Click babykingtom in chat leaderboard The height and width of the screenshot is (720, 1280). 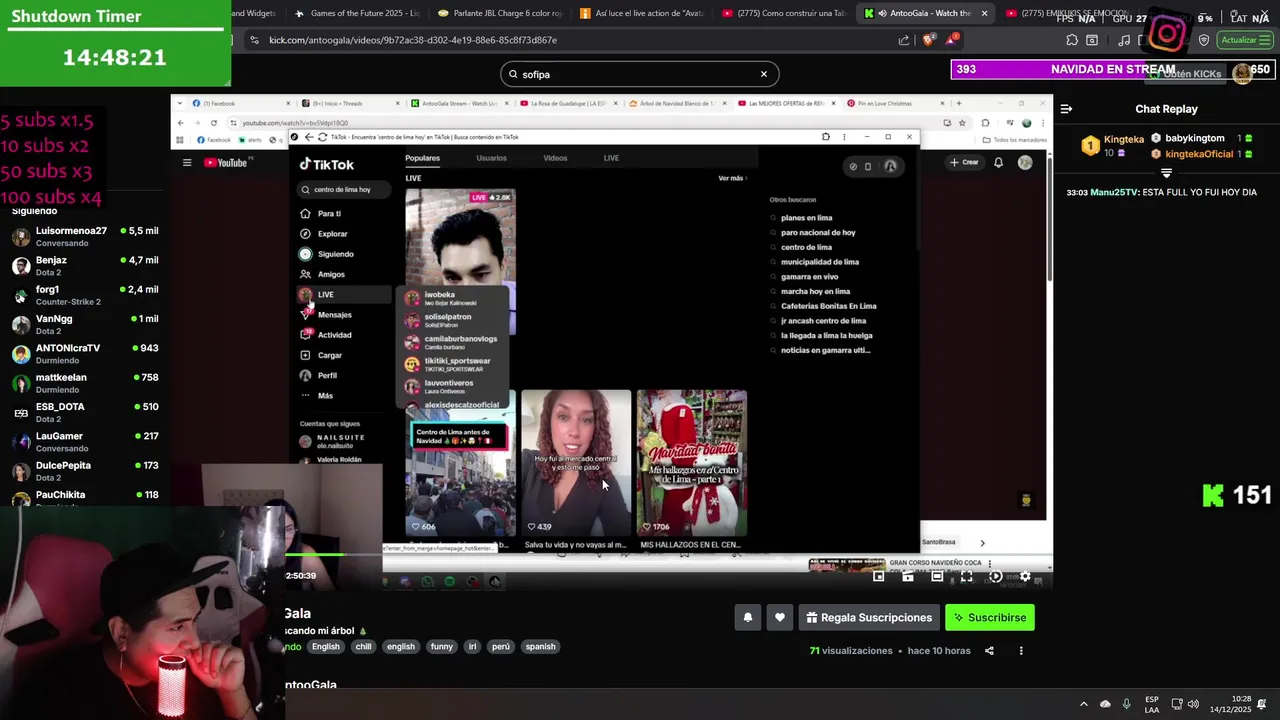point(1195,138)
